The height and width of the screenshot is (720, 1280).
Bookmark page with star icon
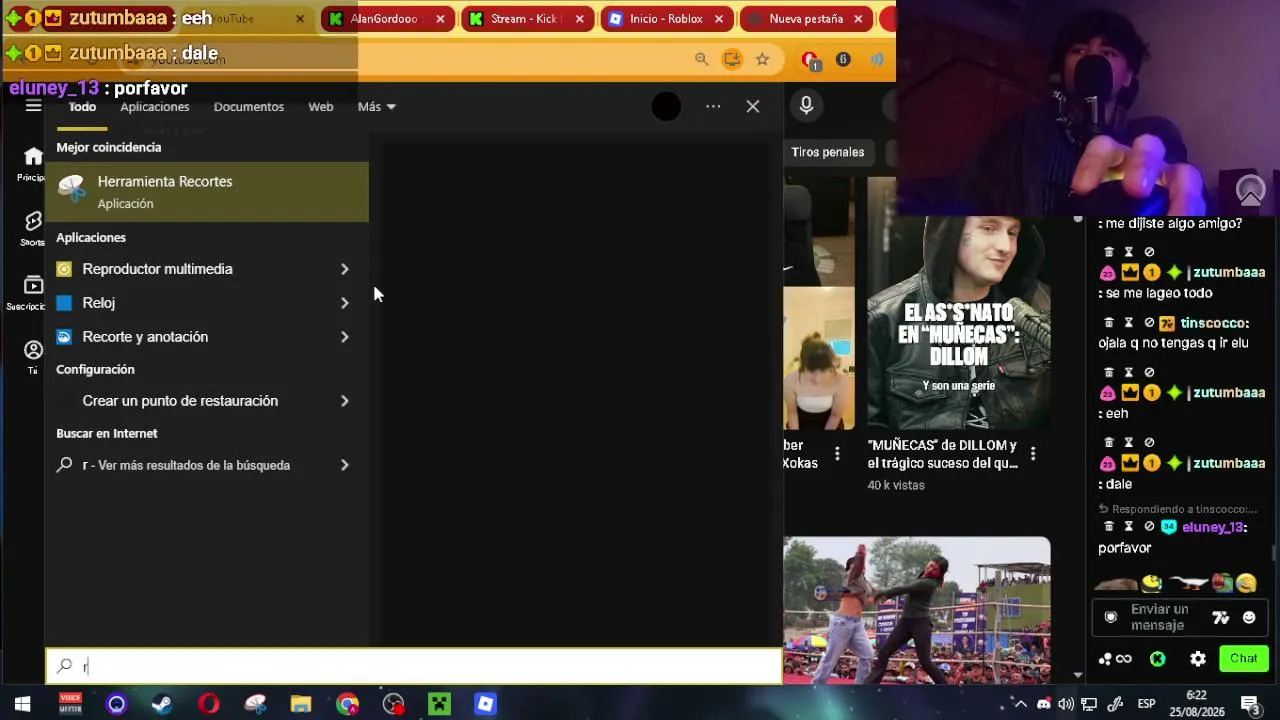pyautogui.click(x=763, y=60)
